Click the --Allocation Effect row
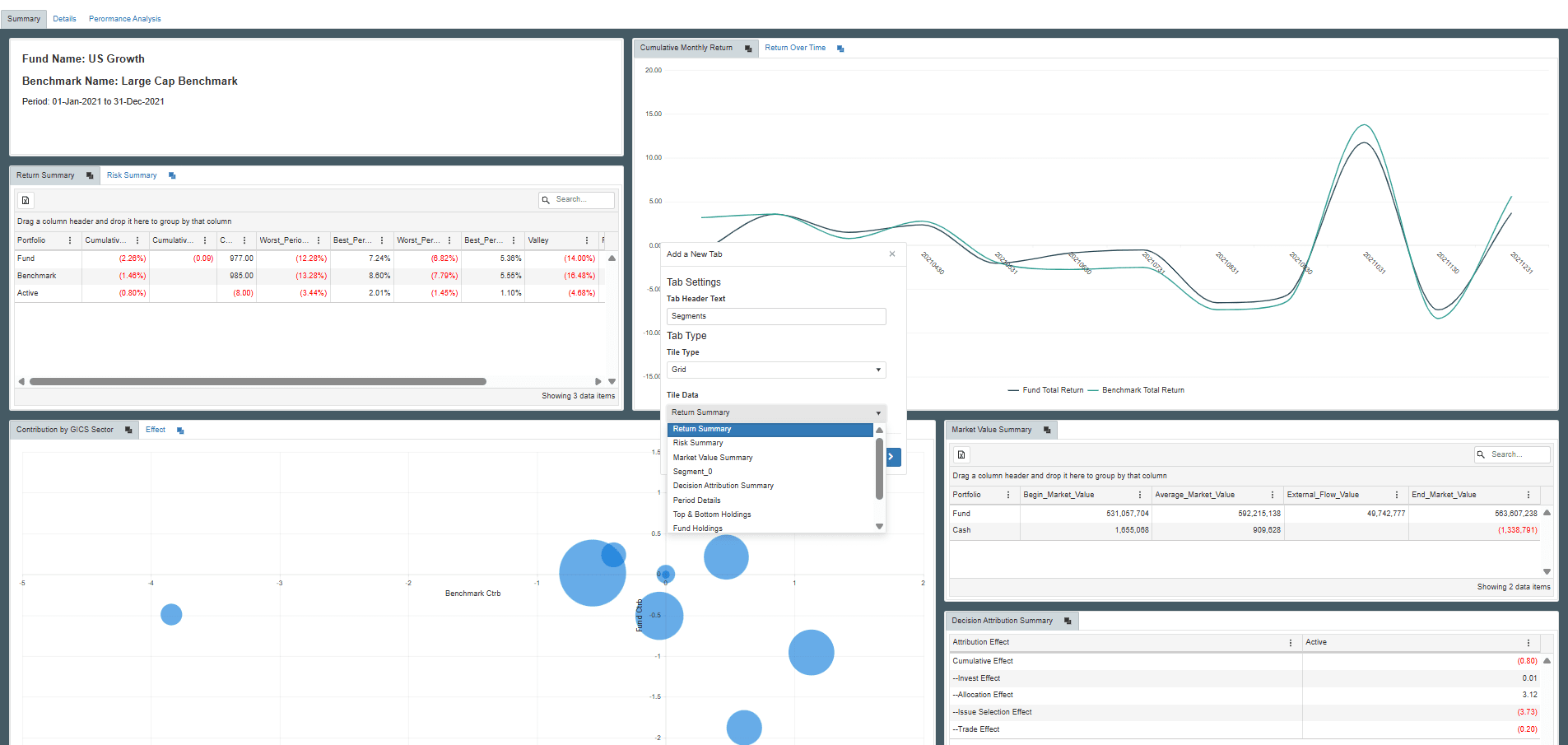The width and height of the screenshot is (1568, 745). 1245,695
